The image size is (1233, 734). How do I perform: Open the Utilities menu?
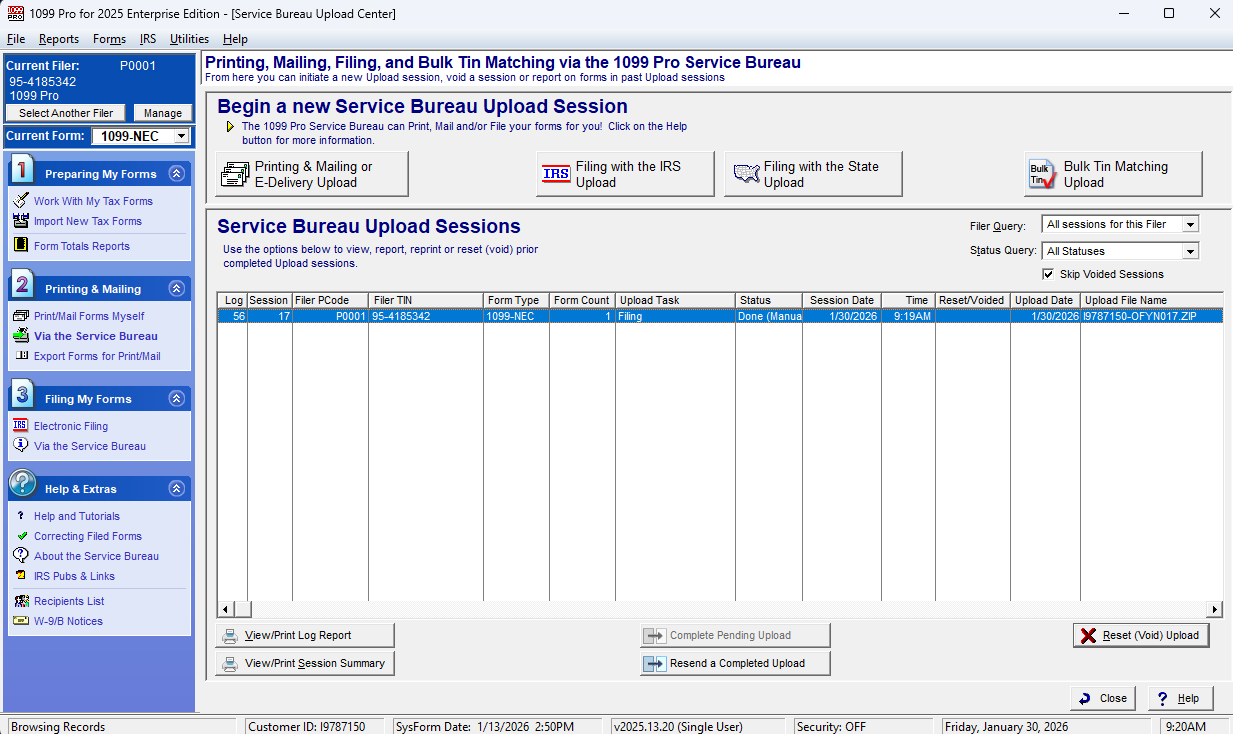coord(189,39)
